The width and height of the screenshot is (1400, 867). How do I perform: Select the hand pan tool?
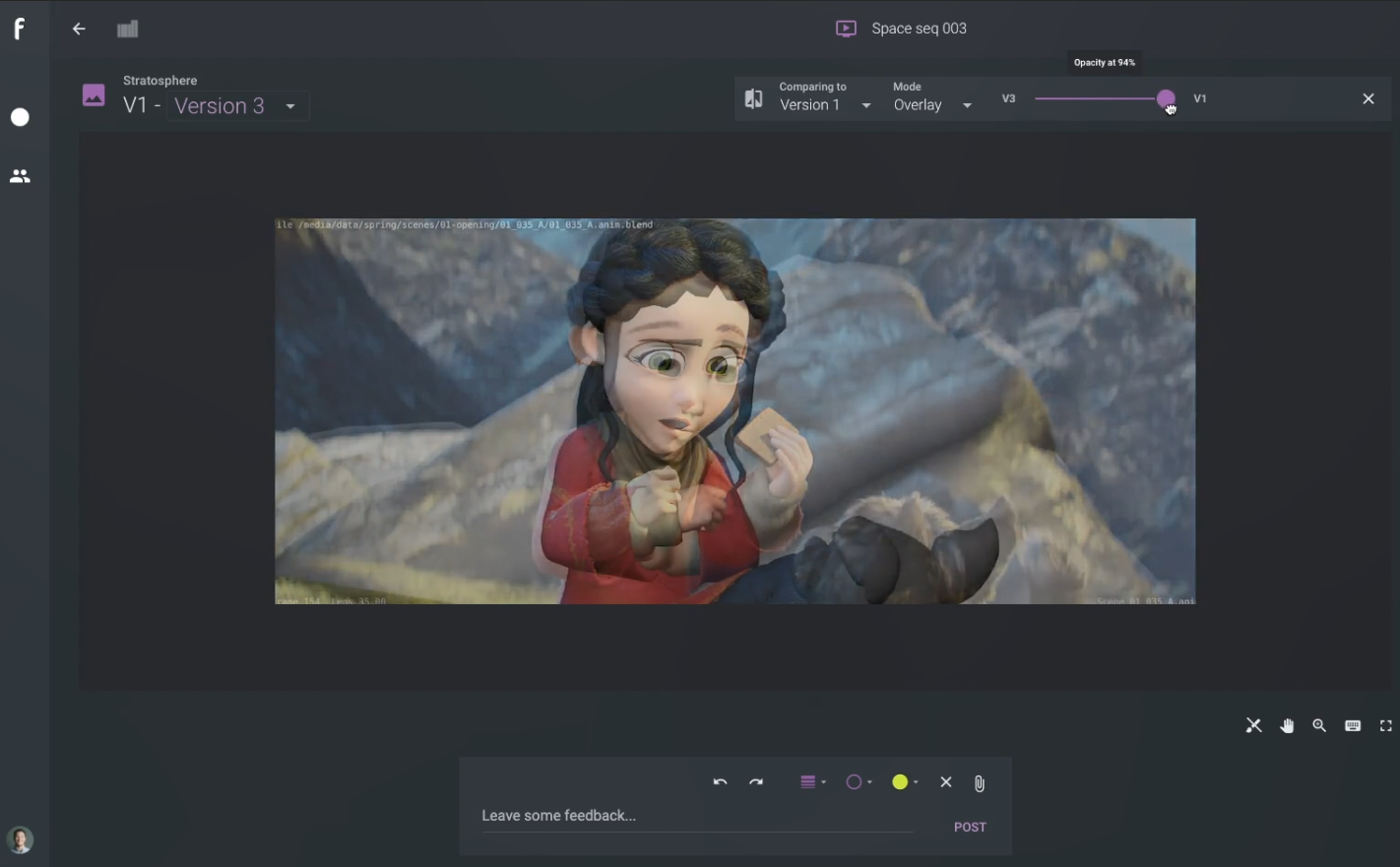[1287, 726]
